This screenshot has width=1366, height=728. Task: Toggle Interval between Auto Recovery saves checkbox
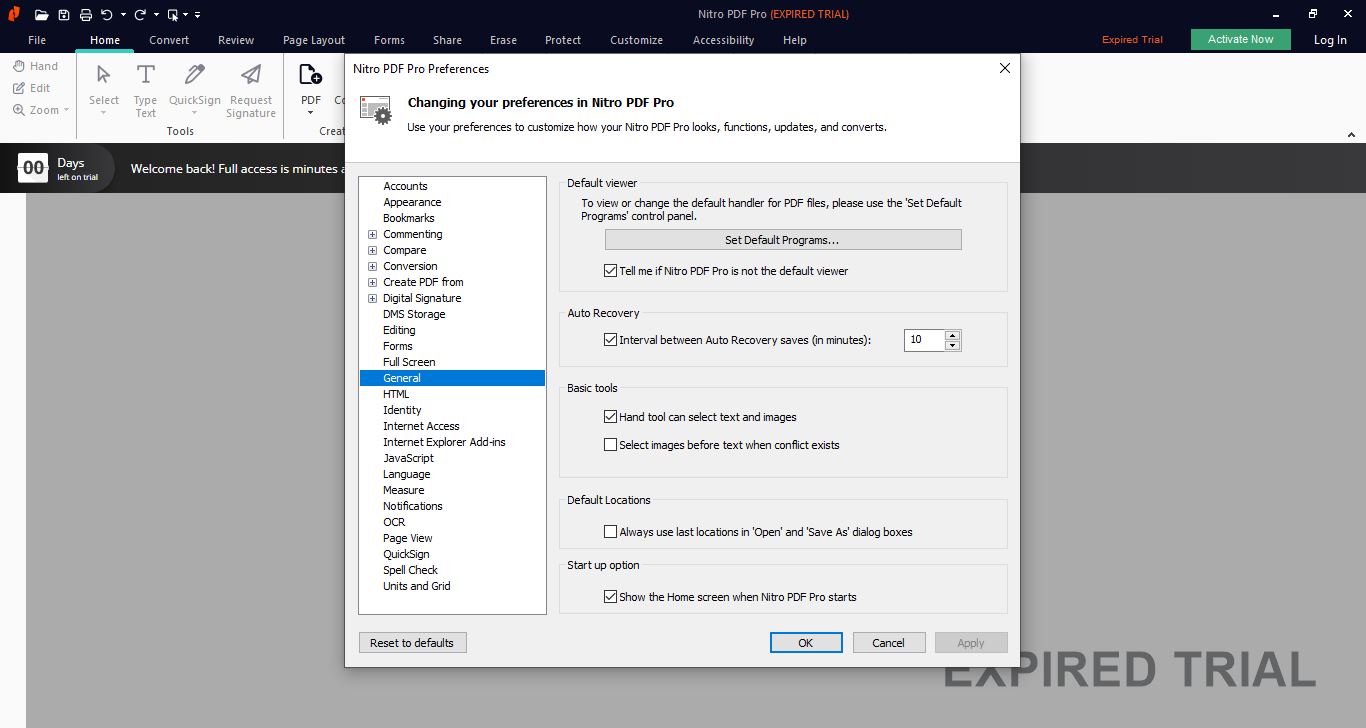pos(611,340)
